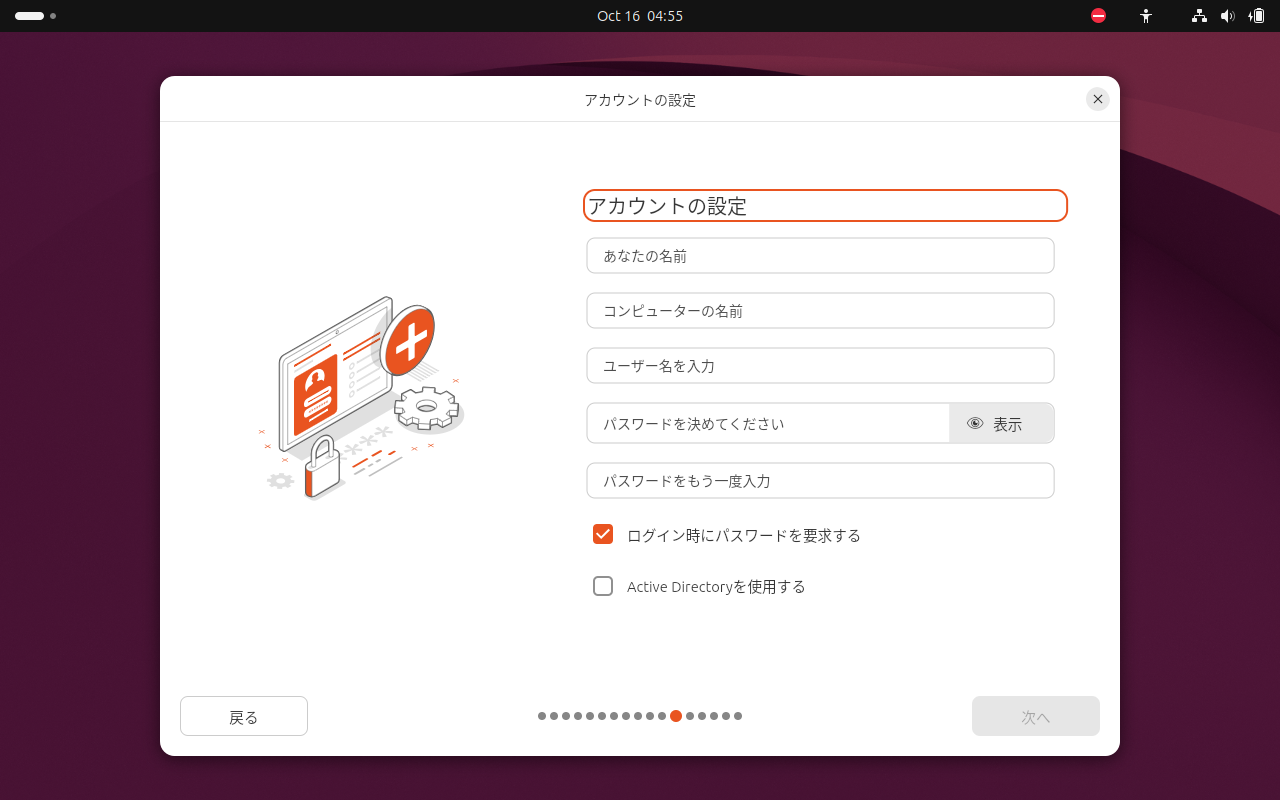
Task: Go back with the 戻る button
Action: 244,716
